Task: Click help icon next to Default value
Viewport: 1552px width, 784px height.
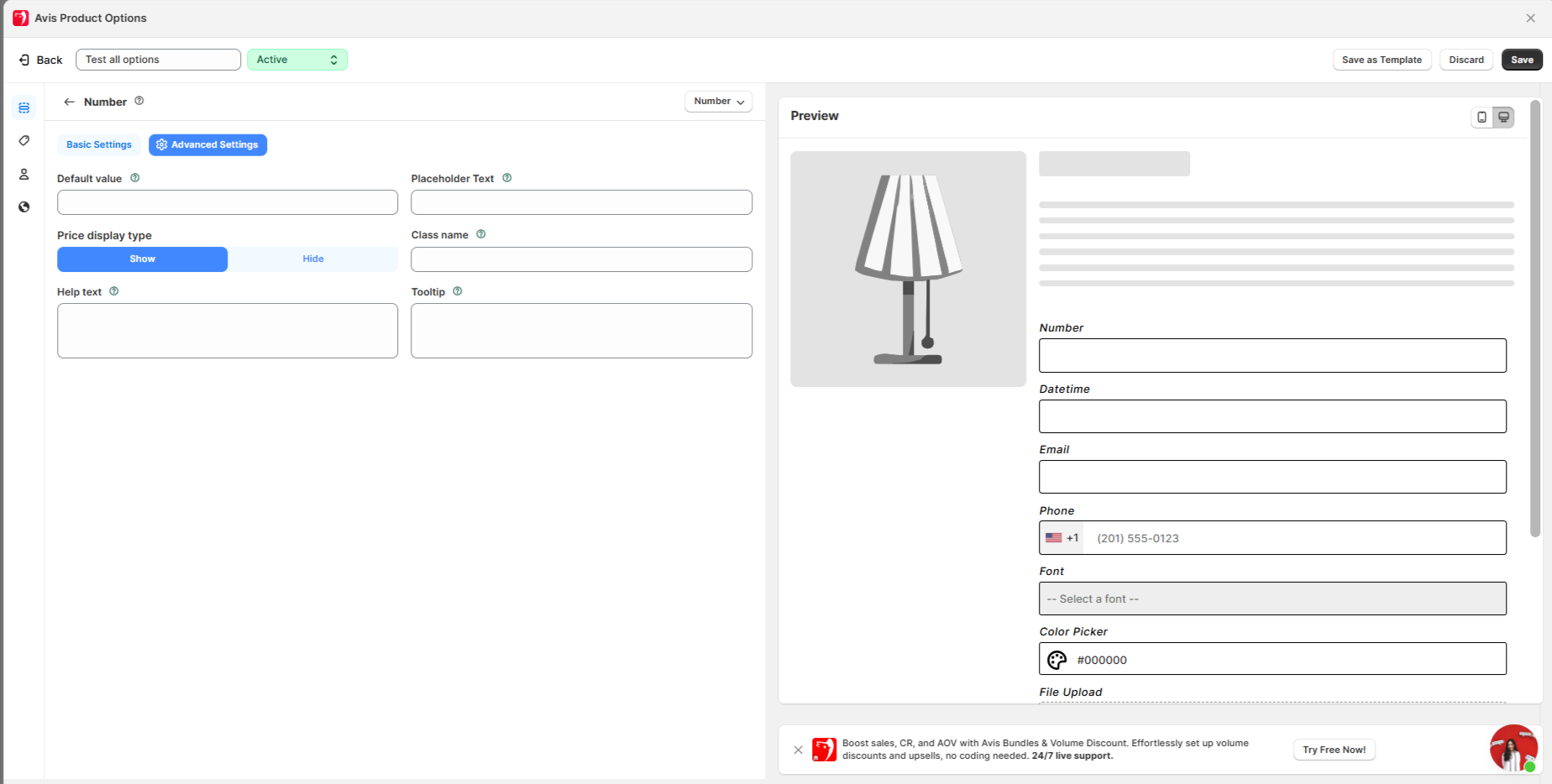Action: pyautogui.click(x=135, y=178)
